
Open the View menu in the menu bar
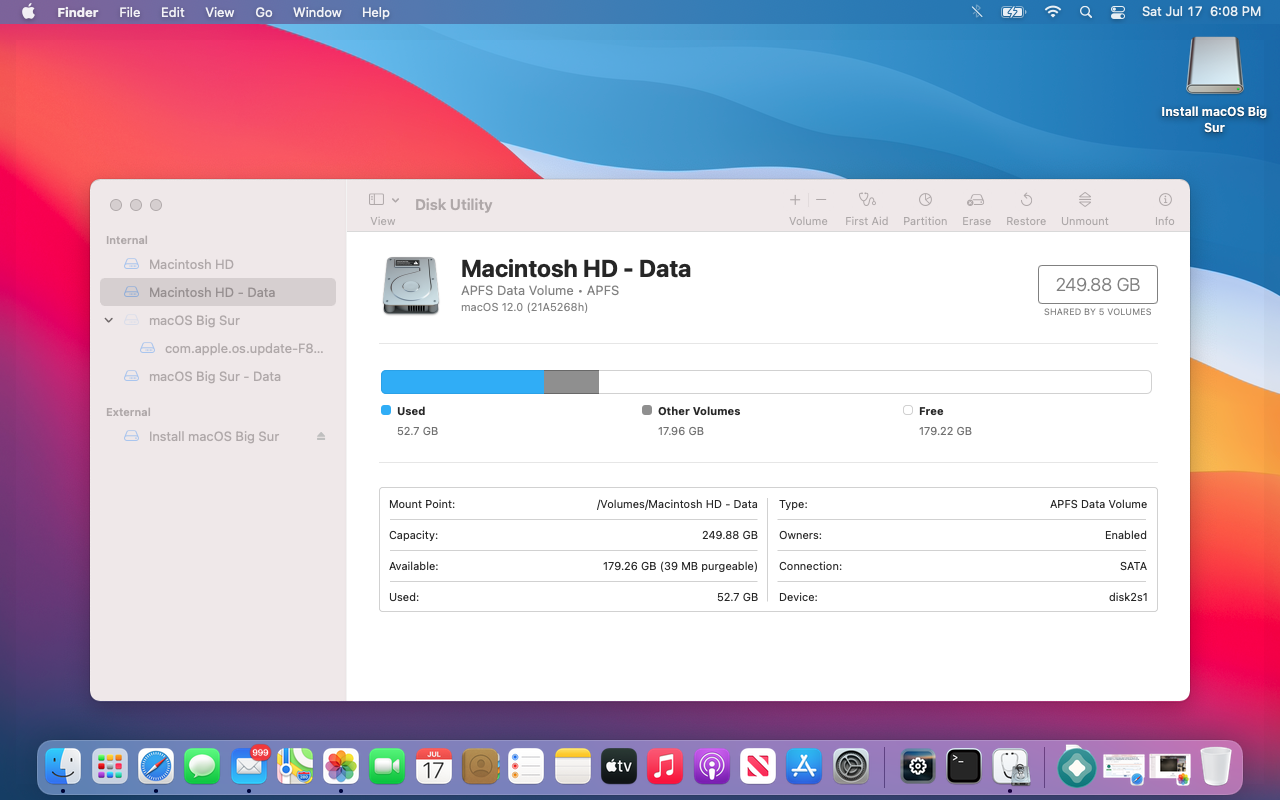click(x=219, y=12)
